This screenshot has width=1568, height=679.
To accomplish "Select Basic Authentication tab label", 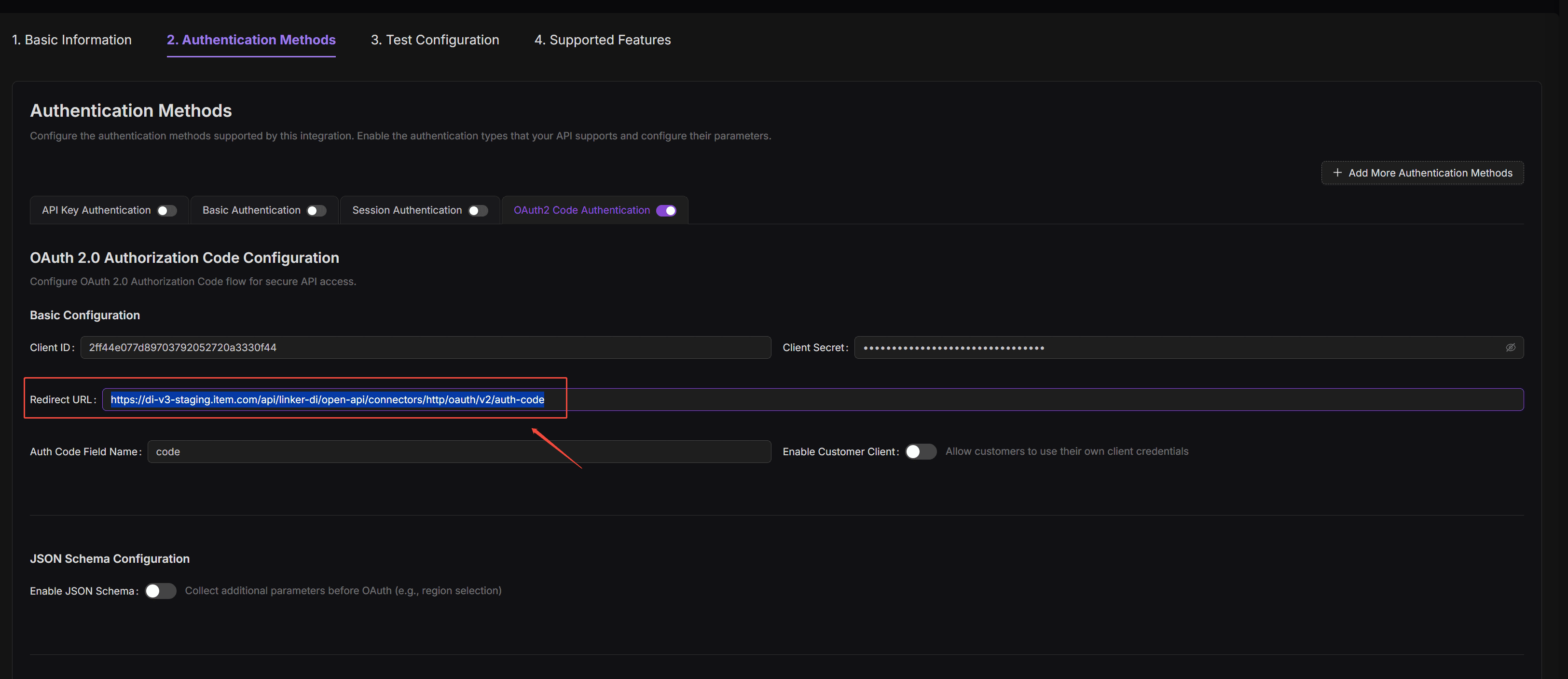I will (x=251, y=210).
